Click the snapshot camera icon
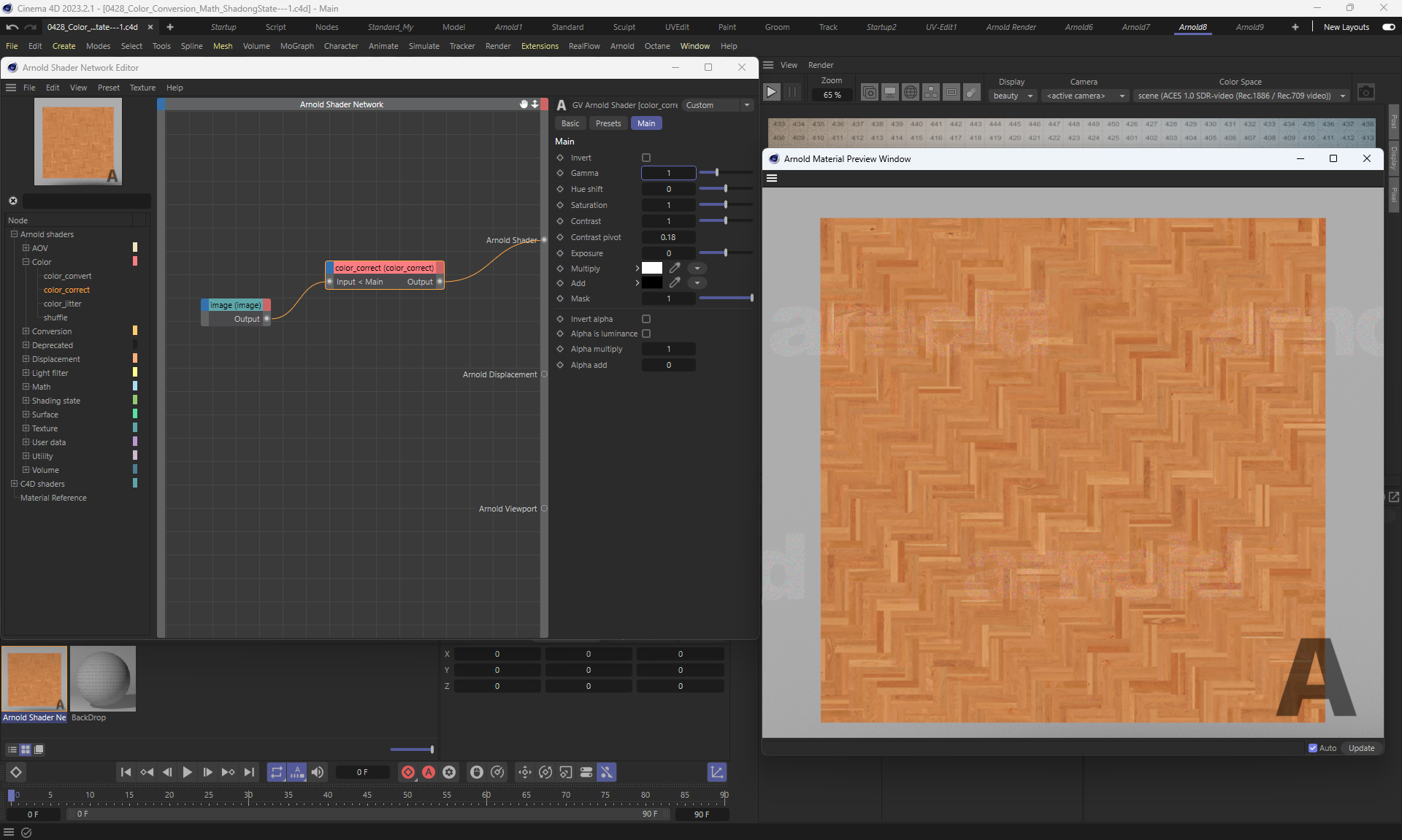Screen dimensions: 1402x840 (x=1365, y=93)
